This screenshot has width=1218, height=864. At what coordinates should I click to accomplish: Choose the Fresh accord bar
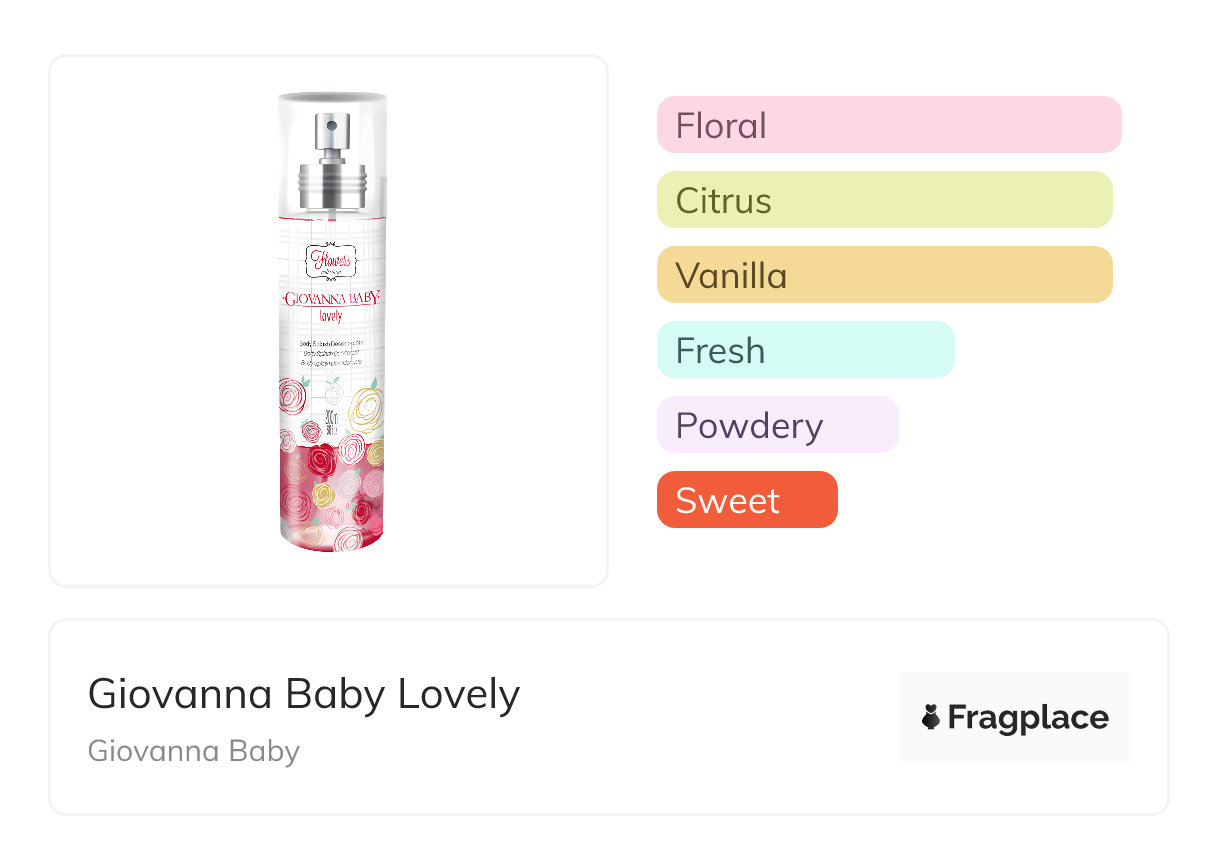[x=805, y=350]
